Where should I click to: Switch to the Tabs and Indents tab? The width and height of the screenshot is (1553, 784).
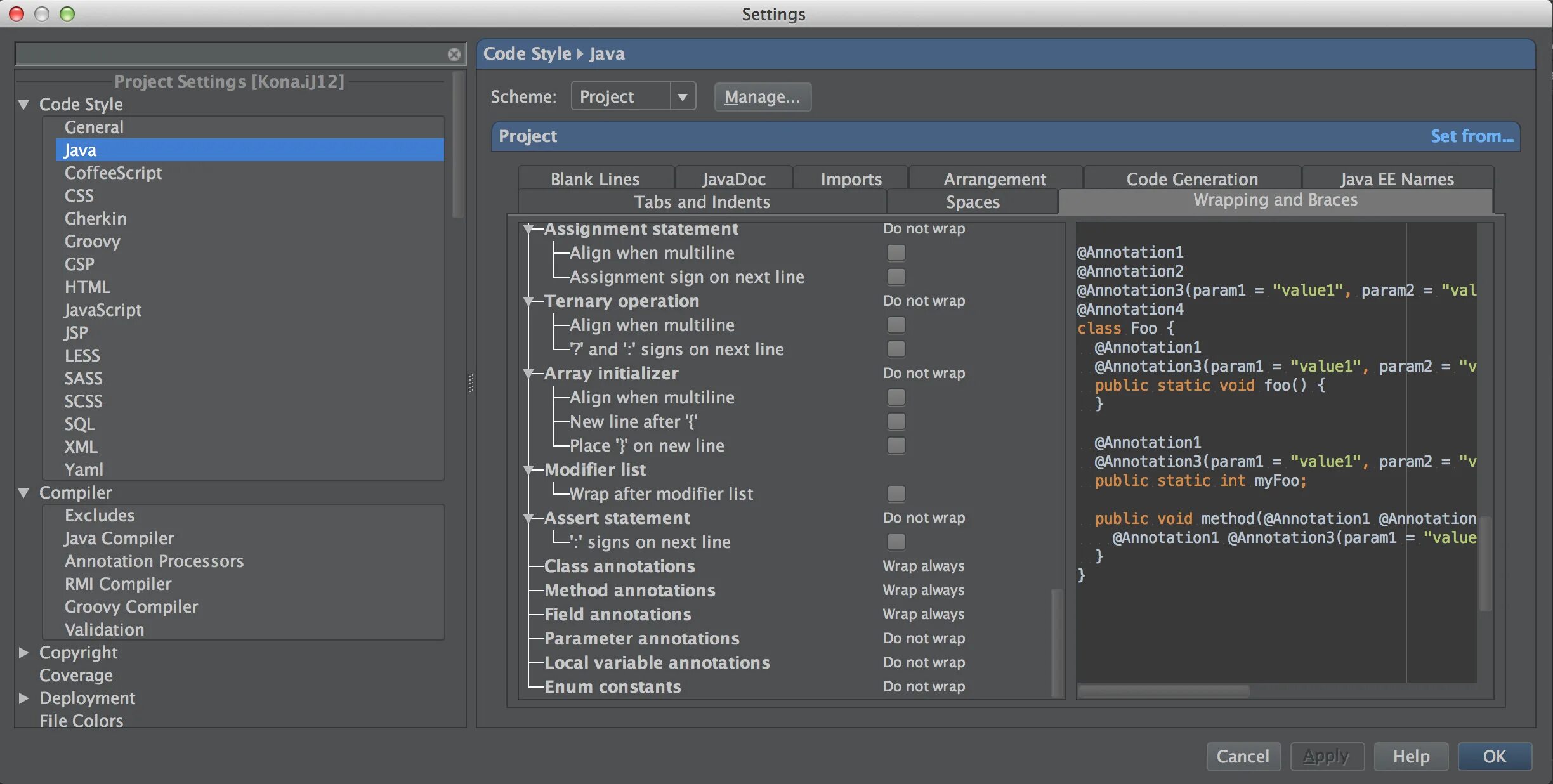click(702, 202)
